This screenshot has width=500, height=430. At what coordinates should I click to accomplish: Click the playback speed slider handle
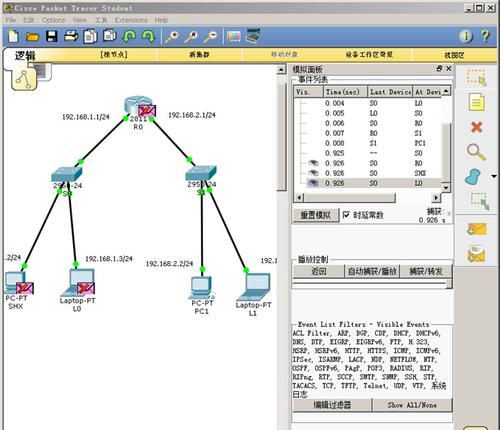point(449,284)
